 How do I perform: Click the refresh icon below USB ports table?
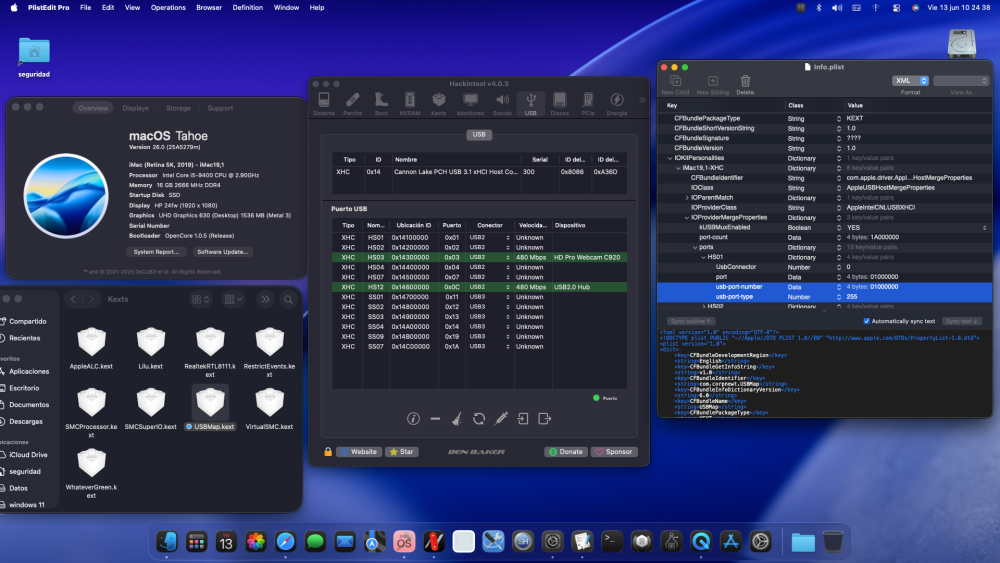click(x=479, y=419)
